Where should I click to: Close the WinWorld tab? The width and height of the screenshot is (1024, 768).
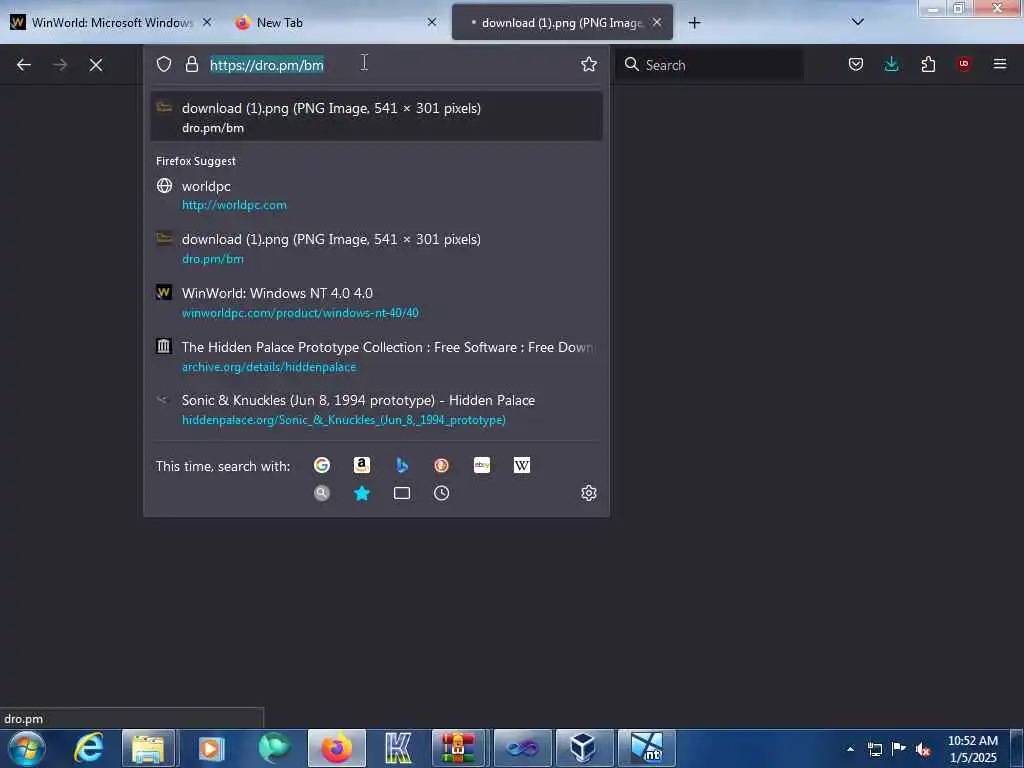click(x=207, y=22)
